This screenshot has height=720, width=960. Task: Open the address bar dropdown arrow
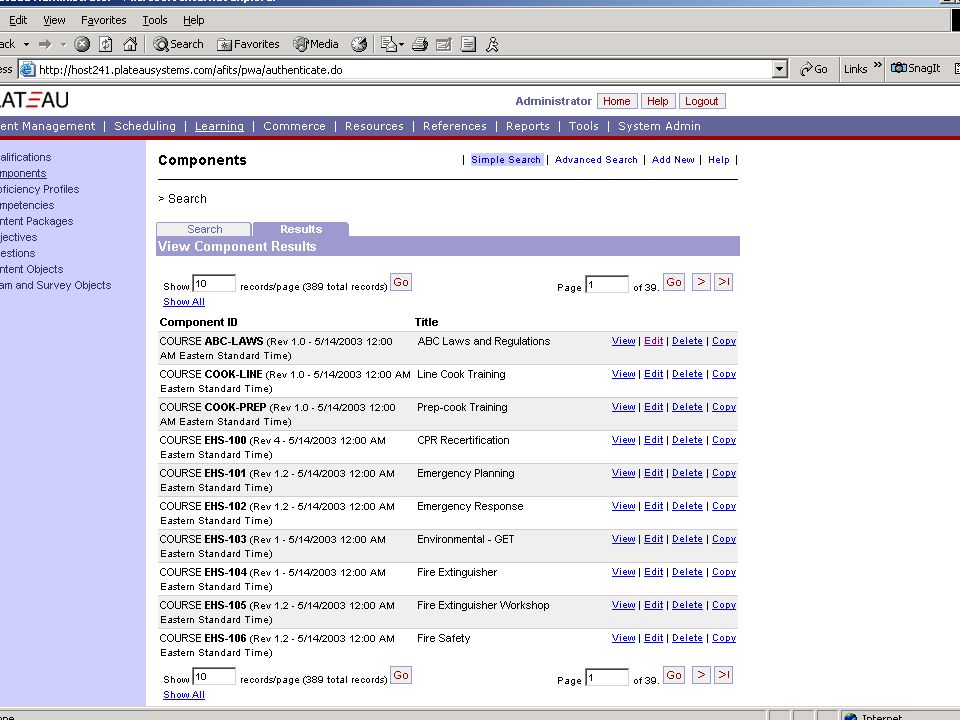779,69
